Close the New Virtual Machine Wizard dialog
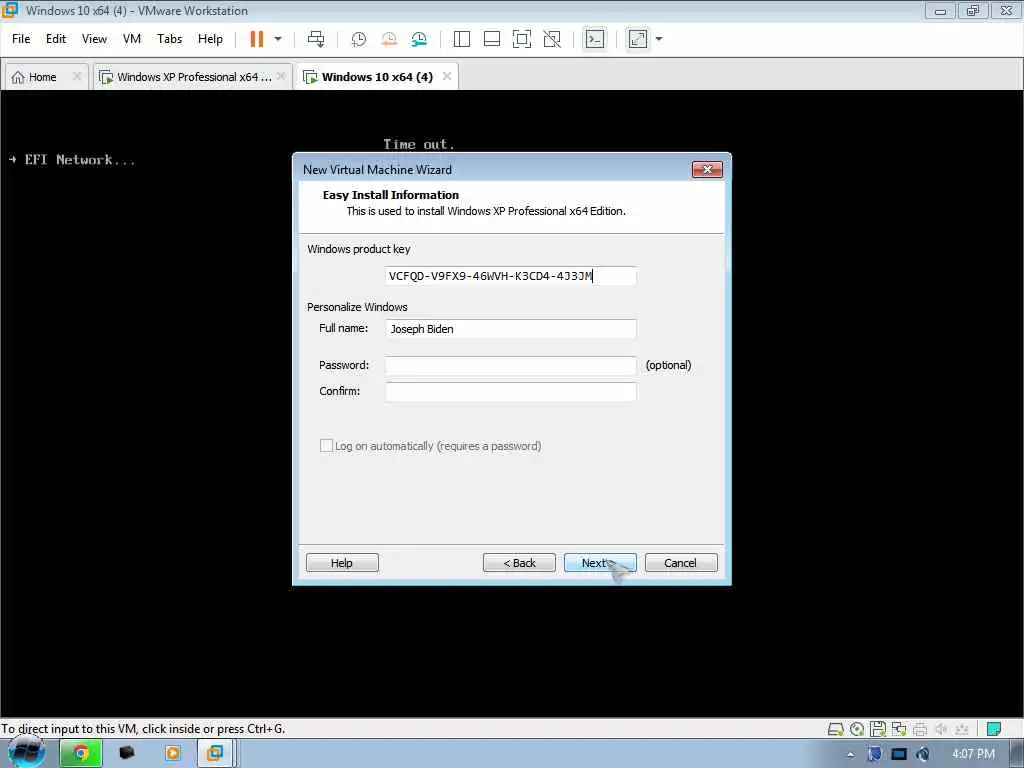The width and height of the screenshot is (1024, 768). coord(707,170)
